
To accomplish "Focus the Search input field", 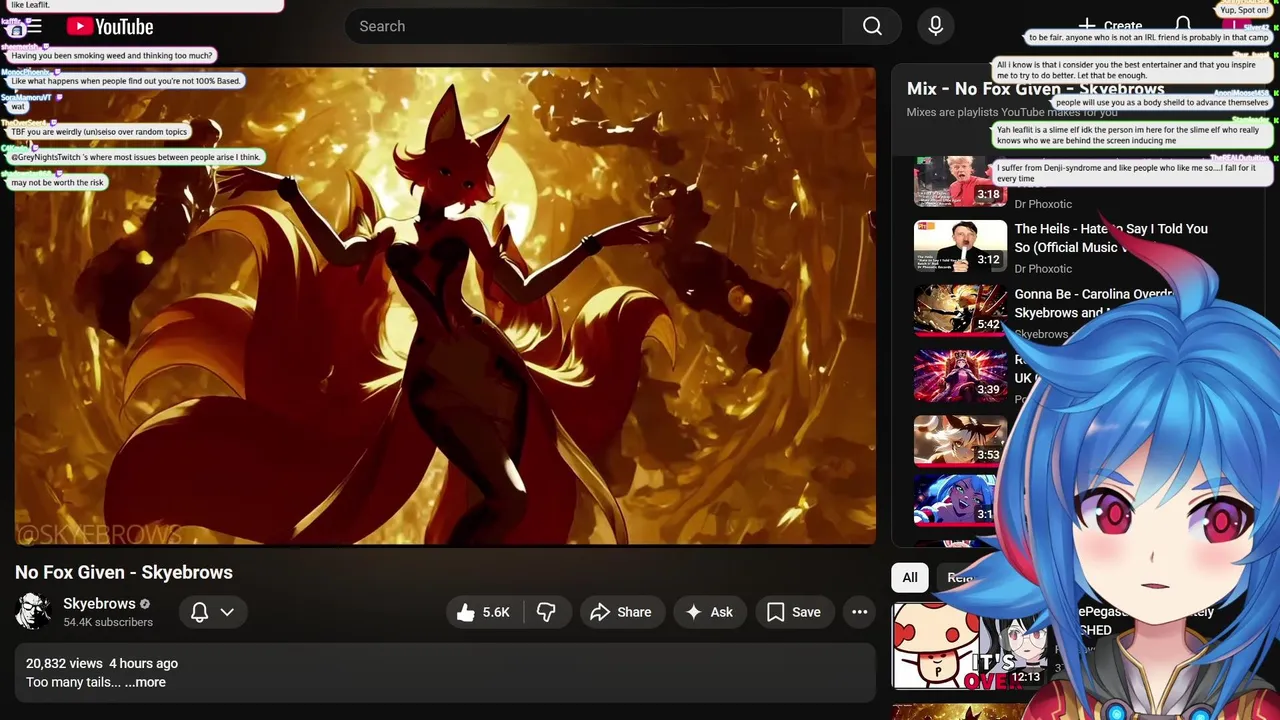I will (594, 26).
